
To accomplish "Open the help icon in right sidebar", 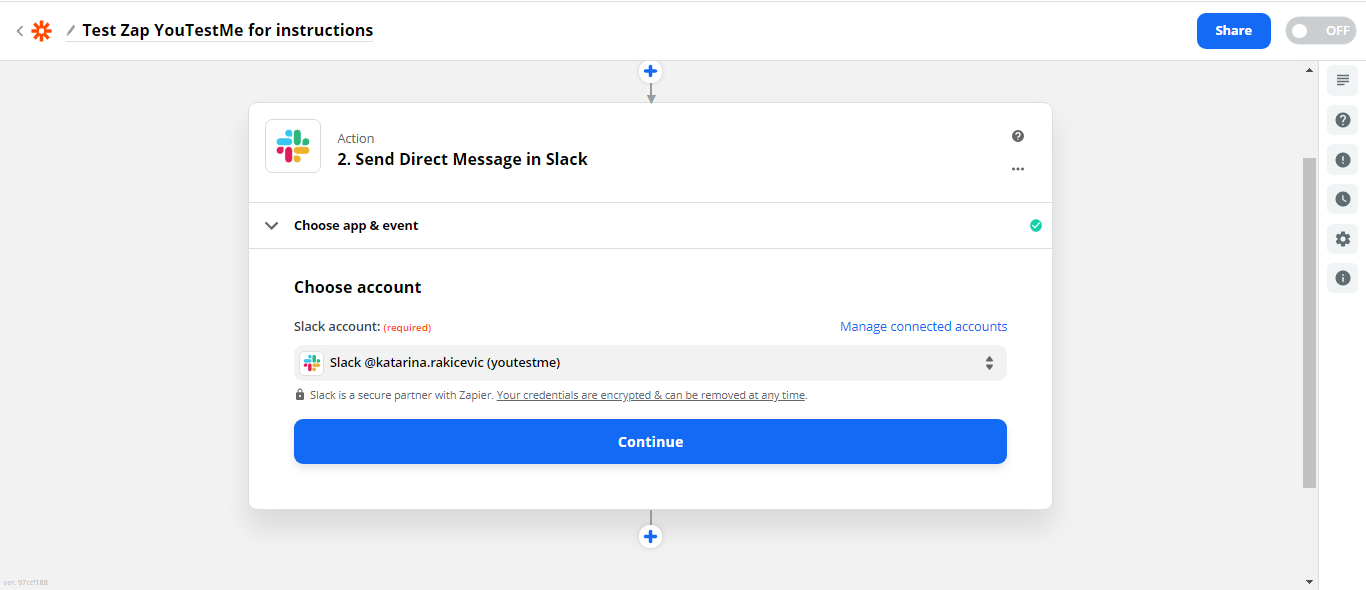I will pos(1342,120).
